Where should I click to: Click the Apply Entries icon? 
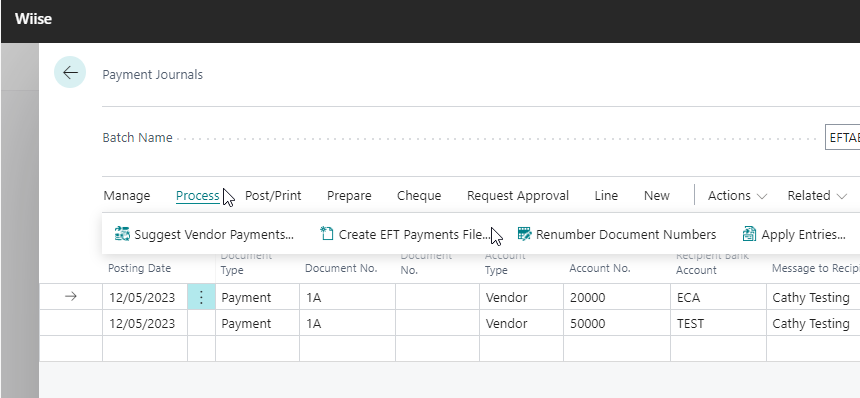coord(749,234)
